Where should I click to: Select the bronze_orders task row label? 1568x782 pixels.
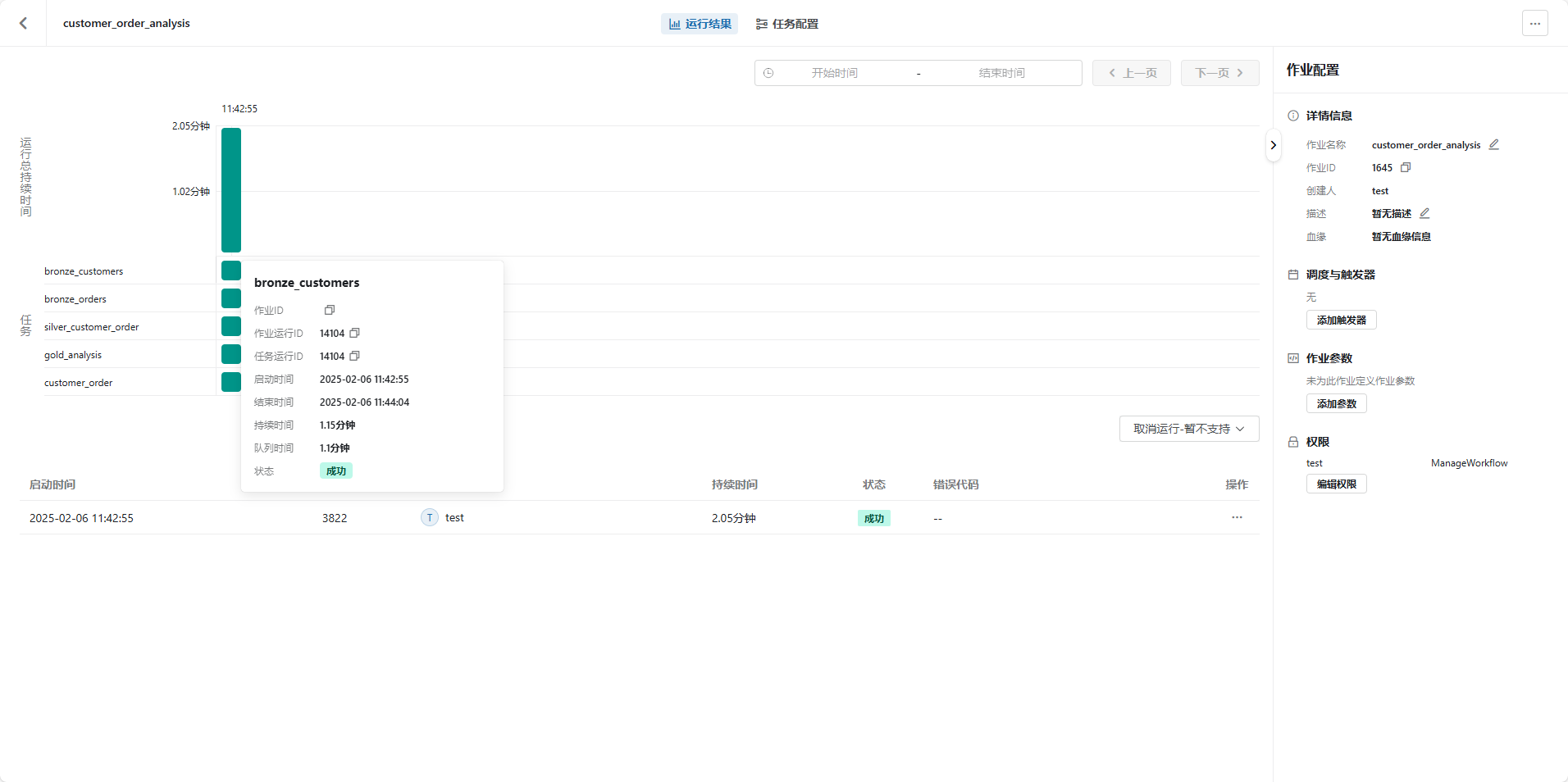(x=75, y=299)
